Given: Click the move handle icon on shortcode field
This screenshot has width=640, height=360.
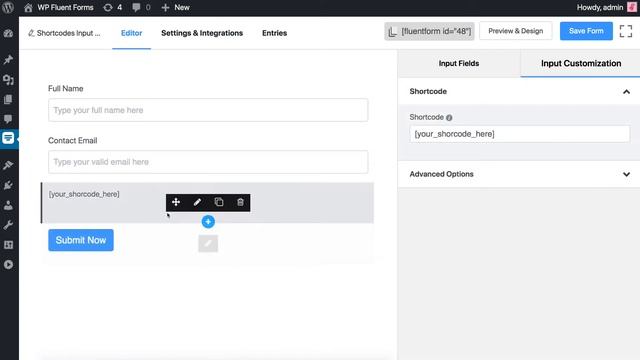Looking at the screenshot, I should coord(176,202).
